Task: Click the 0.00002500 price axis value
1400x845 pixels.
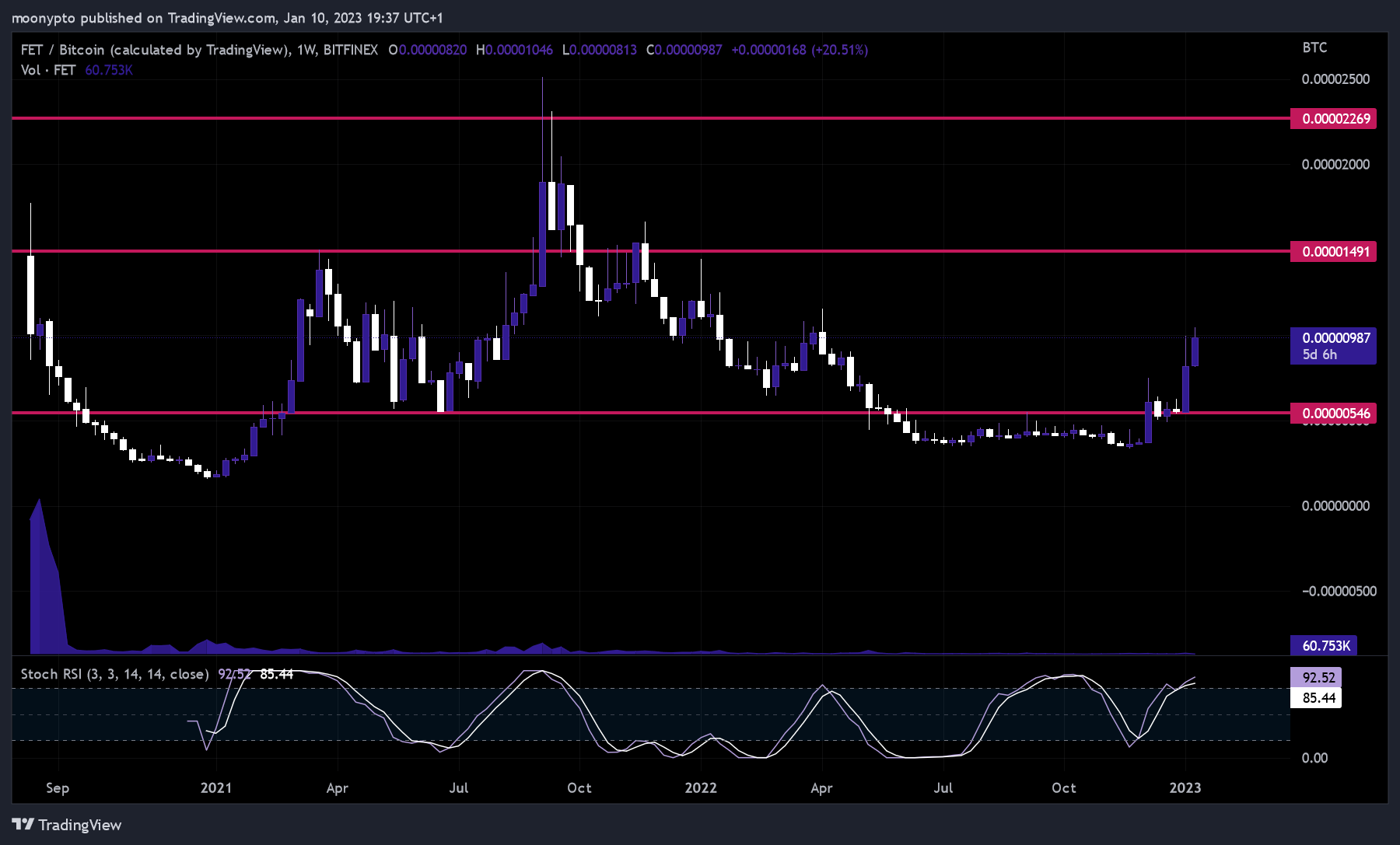Action: [x=1335, y=79]
